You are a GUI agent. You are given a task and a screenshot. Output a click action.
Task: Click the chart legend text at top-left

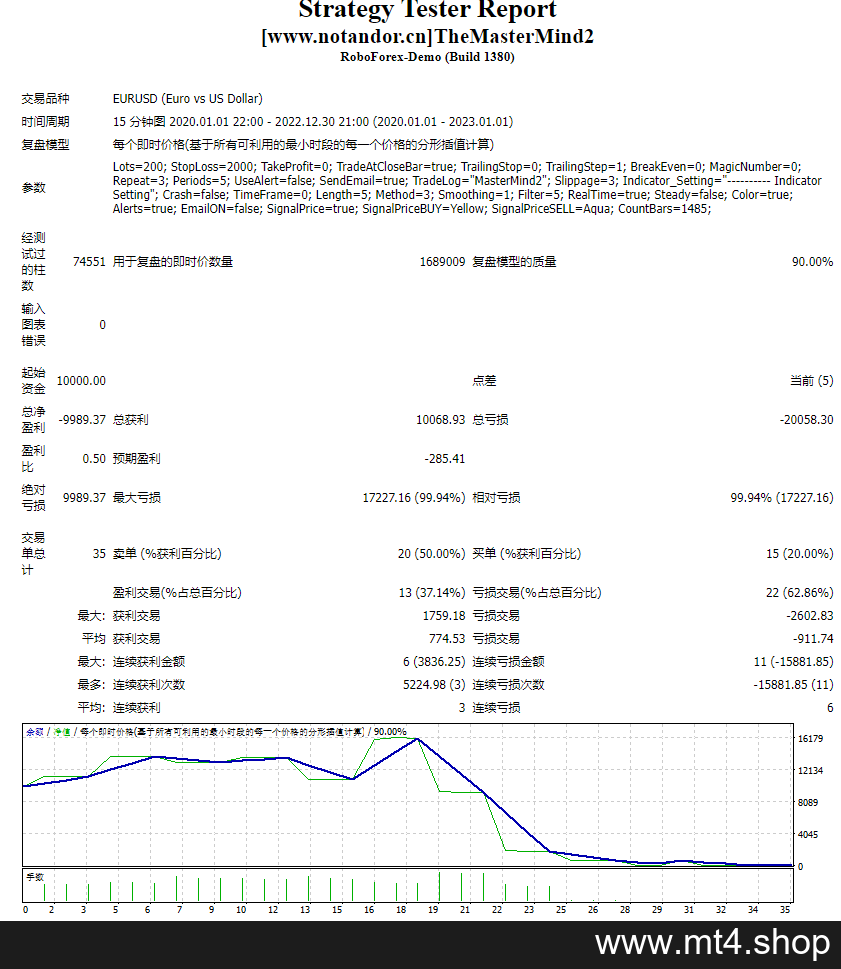point(216,732)
